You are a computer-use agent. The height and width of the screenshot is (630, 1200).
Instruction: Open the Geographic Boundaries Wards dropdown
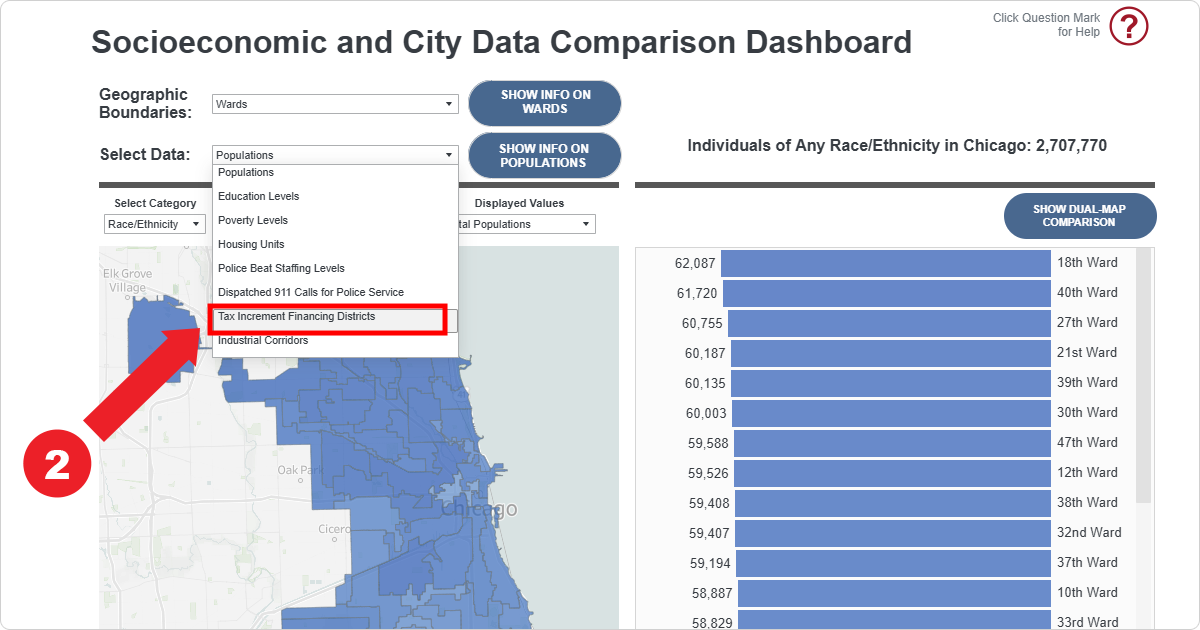335,104
